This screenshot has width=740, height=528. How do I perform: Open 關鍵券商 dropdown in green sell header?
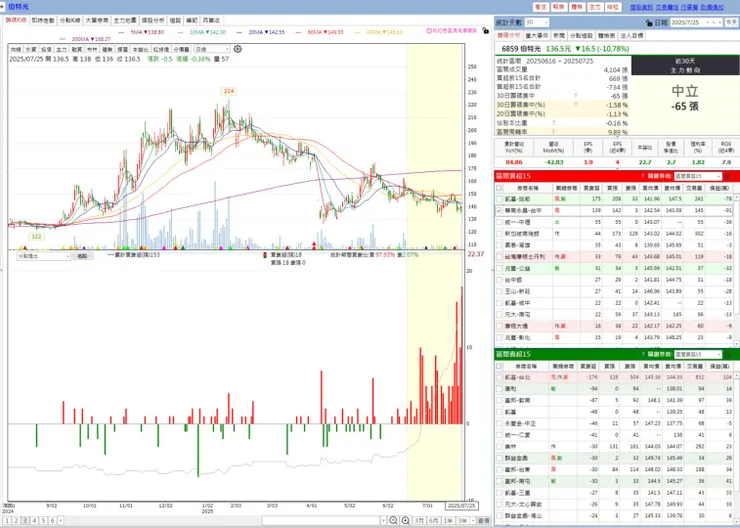[698, 354]
